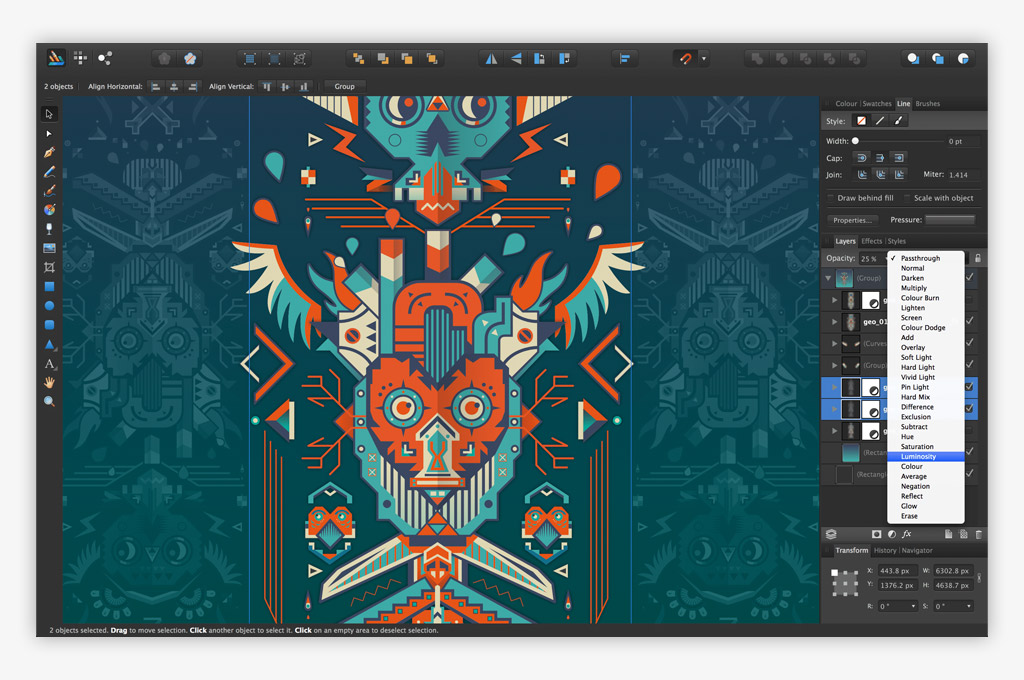Select the Node tool
1024x680 pixels.
tap(49, 133)
